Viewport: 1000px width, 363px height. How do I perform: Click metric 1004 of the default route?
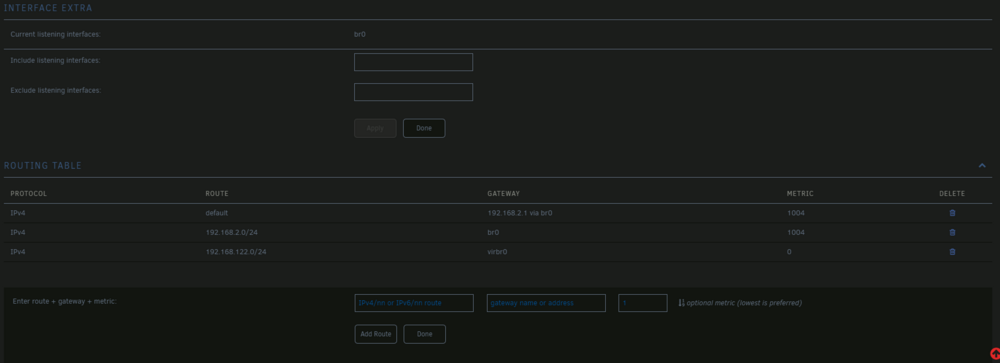796,213
